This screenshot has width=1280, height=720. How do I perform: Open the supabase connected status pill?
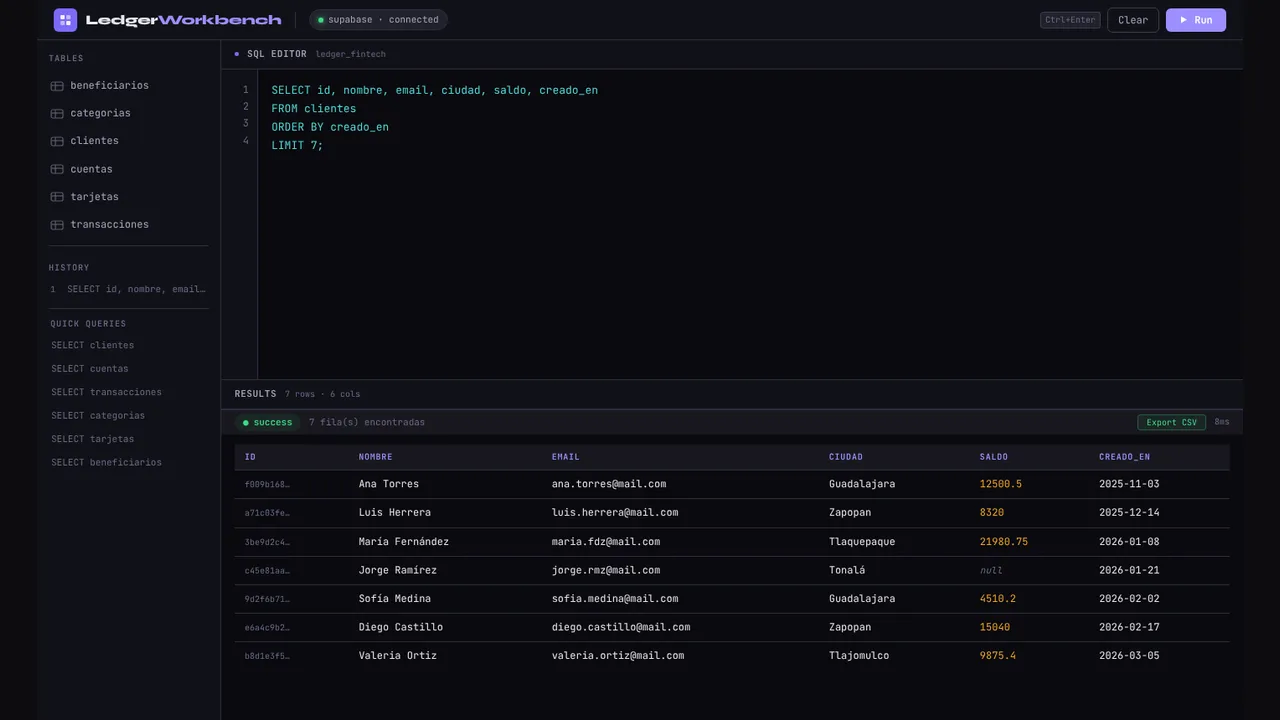click(378, 20)
